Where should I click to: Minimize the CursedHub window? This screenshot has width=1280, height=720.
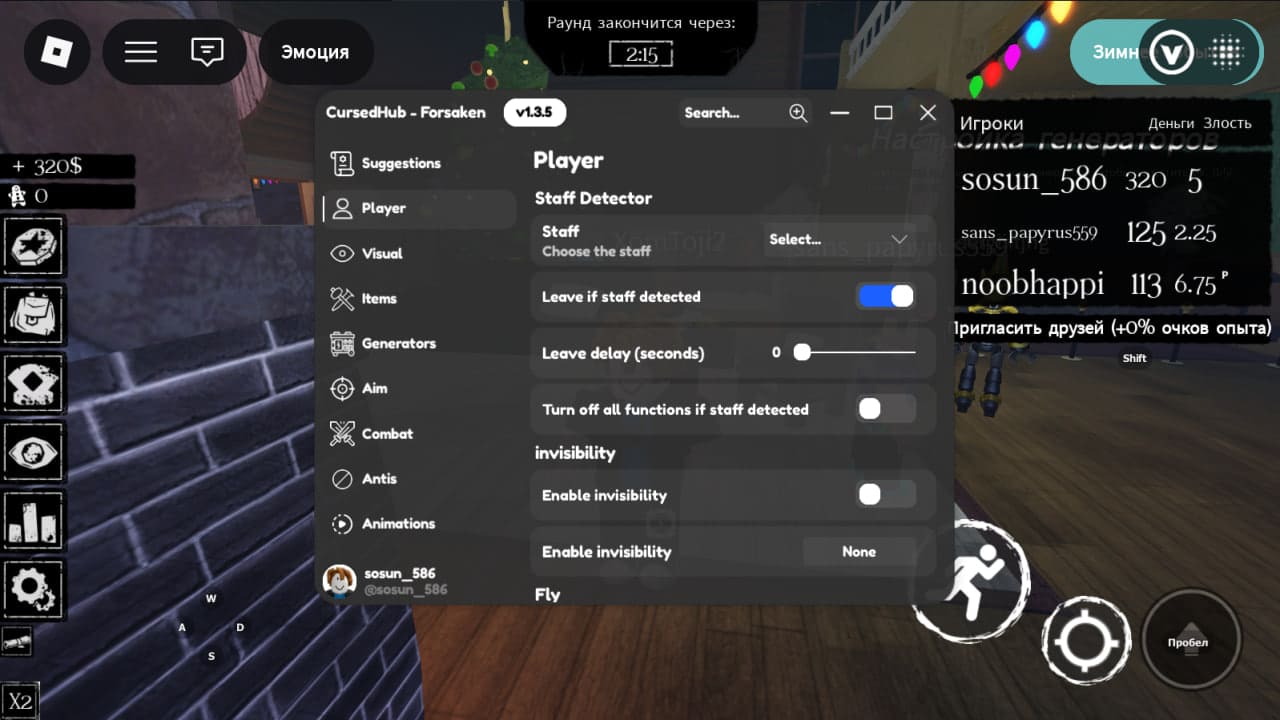pos(840,113)
